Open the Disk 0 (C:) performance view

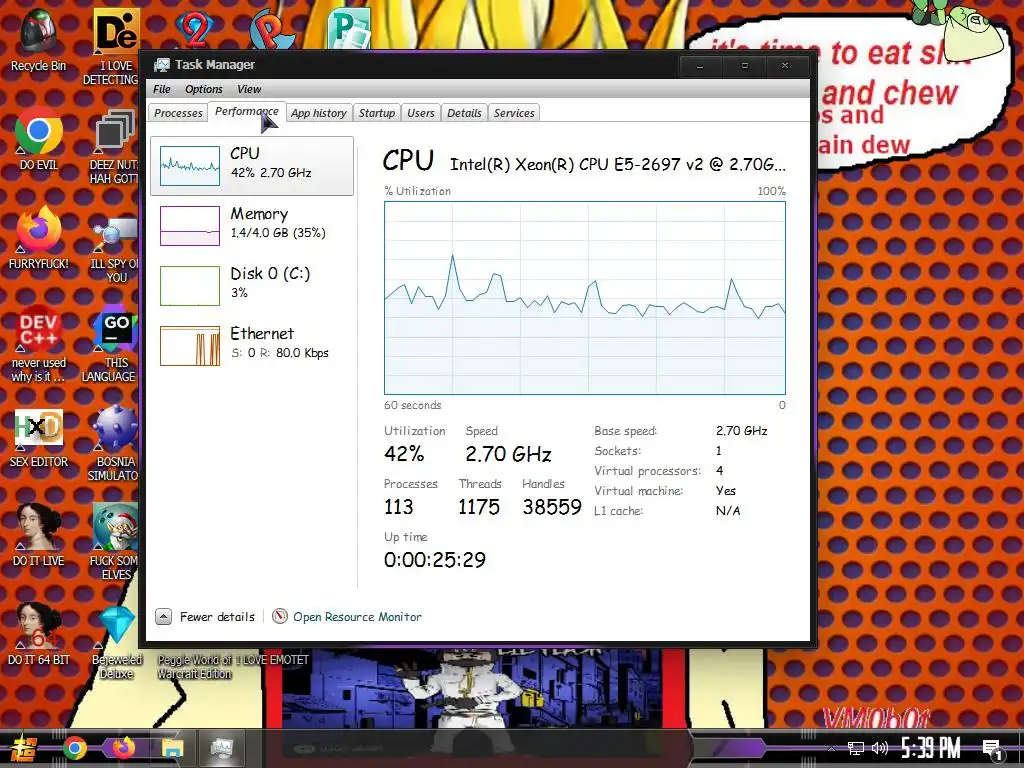252,285
